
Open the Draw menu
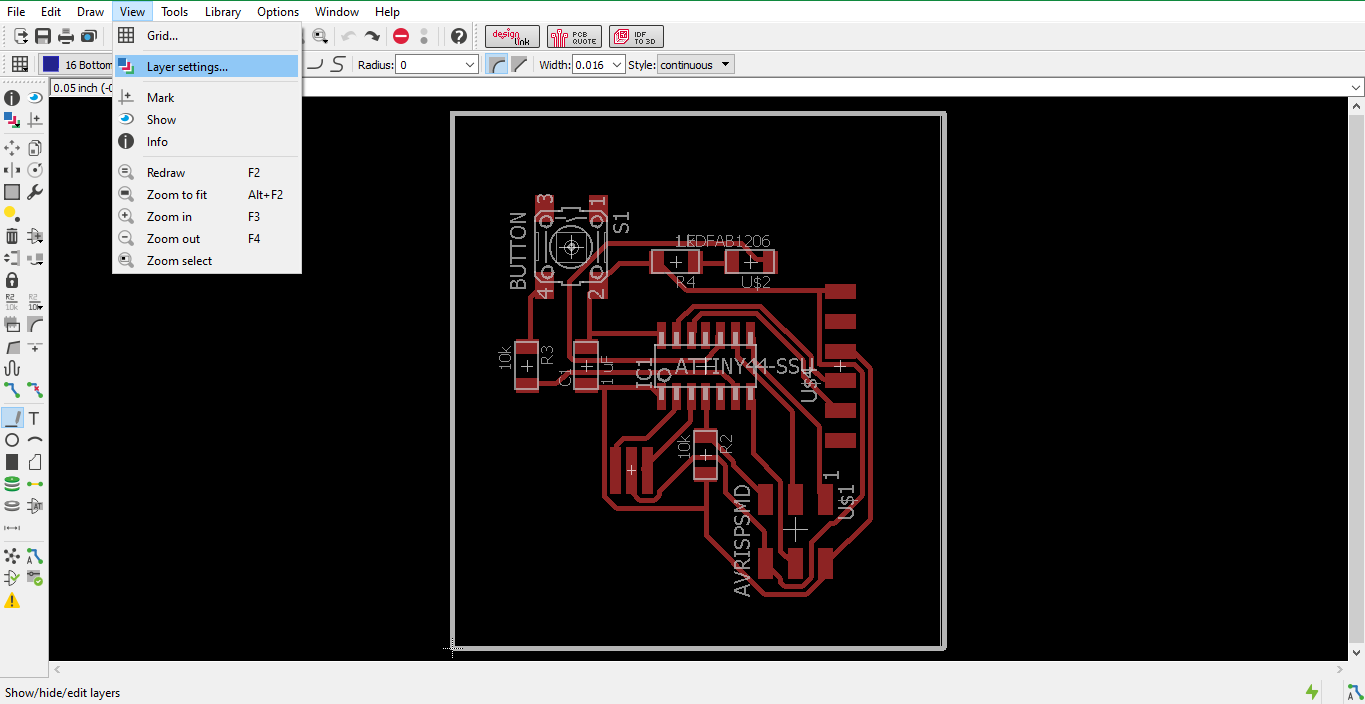tap(90, 12)
